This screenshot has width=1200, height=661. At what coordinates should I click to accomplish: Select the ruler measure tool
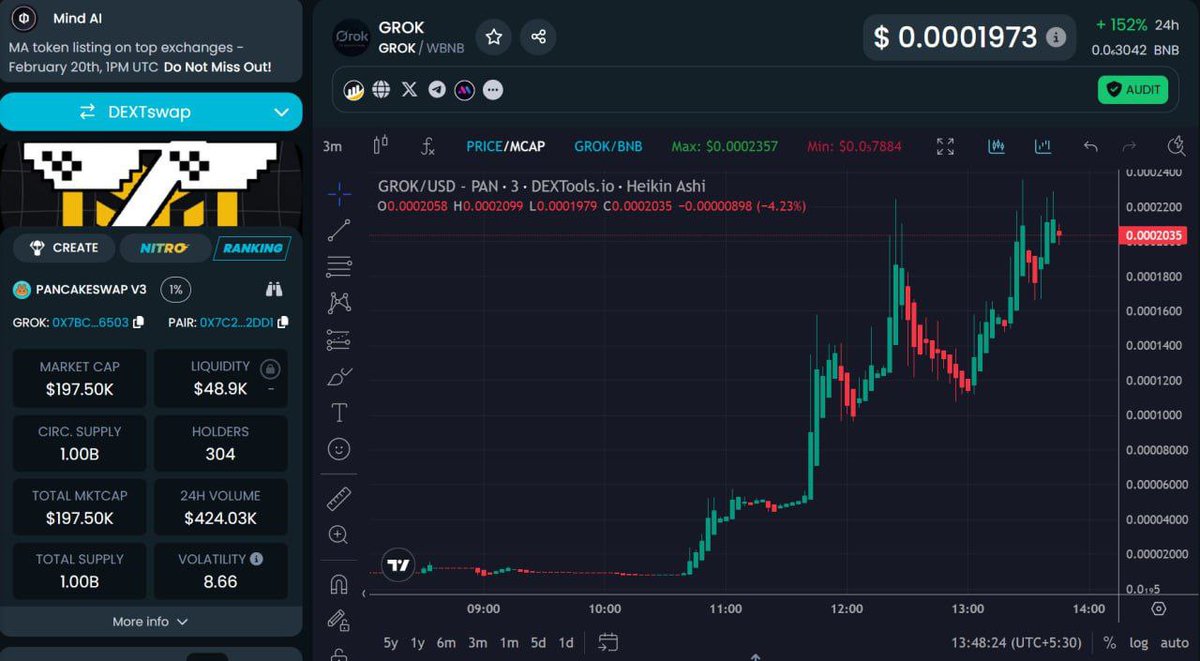[339, 498]
